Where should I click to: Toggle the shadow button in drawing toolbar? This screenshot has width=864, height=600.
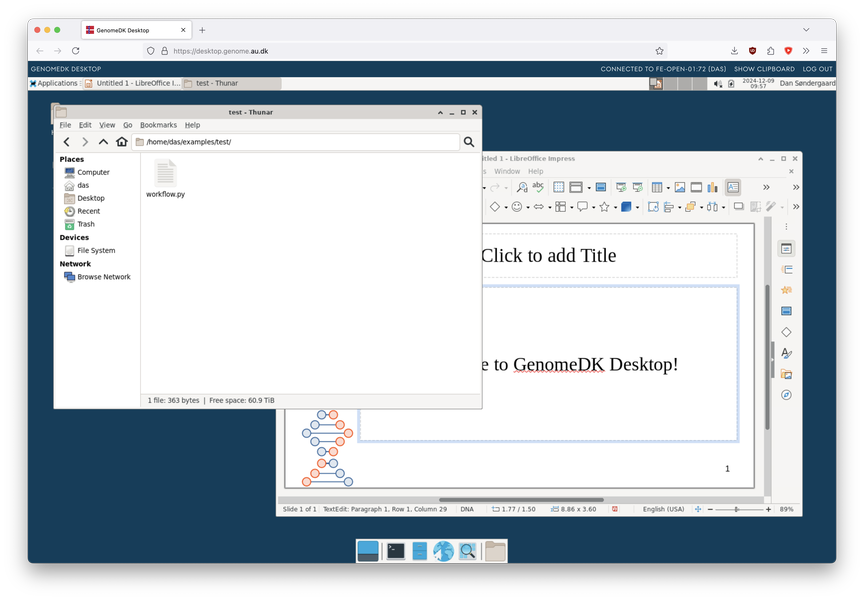coord(739,207)
